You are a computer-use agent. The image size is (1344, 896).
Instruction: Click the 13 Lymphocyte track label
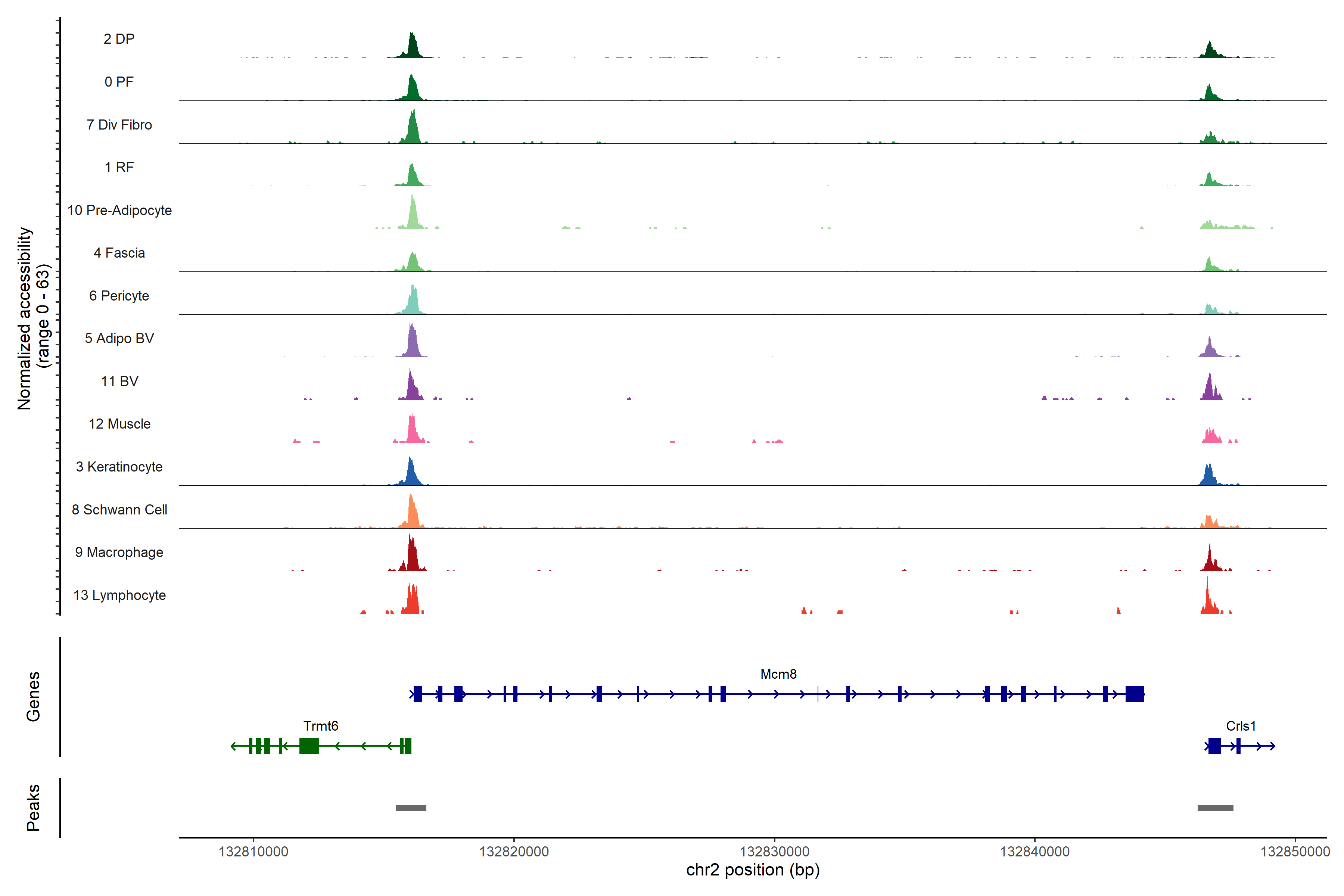[x=119, y=595]
